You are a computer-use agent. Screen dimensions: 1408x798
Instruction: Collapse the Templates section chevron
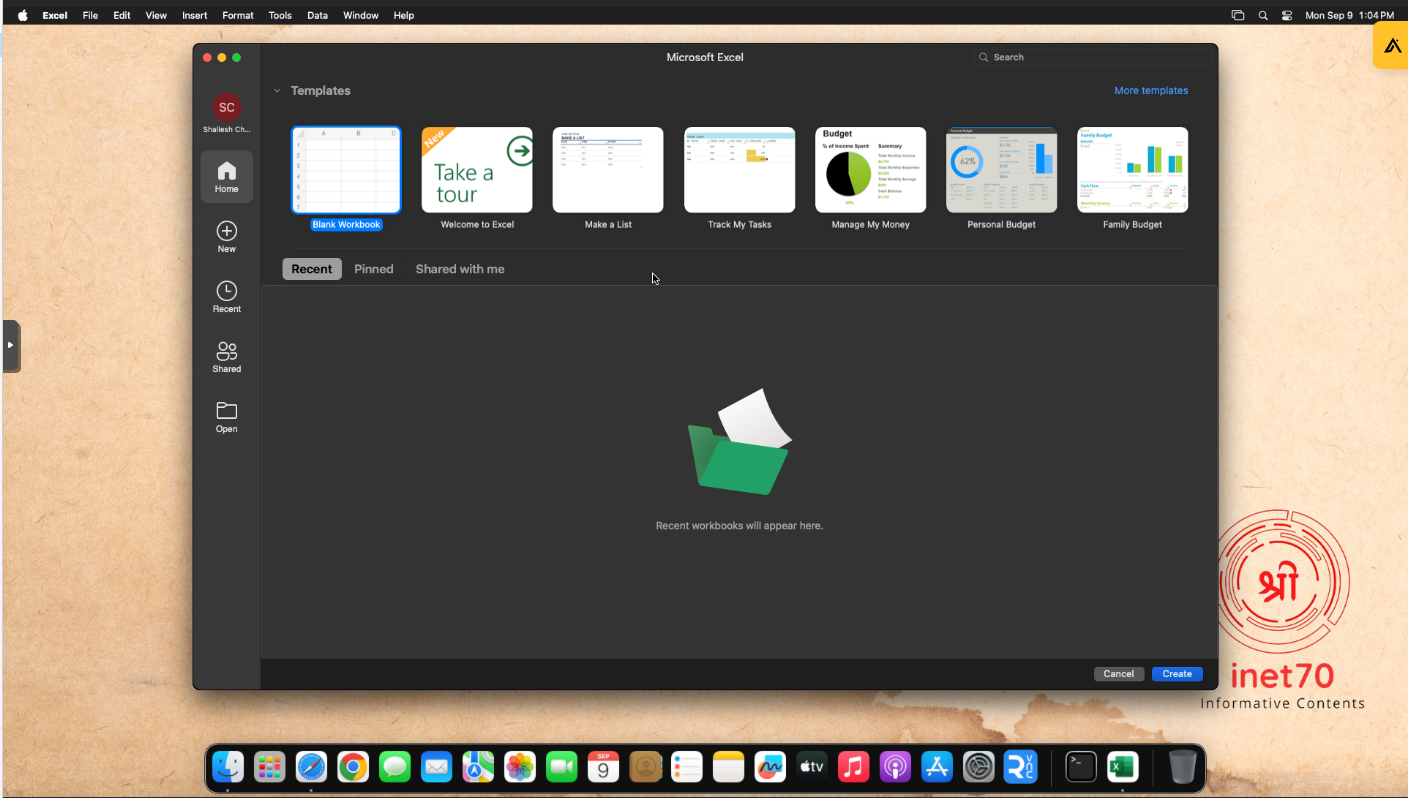tap(277, 91)
